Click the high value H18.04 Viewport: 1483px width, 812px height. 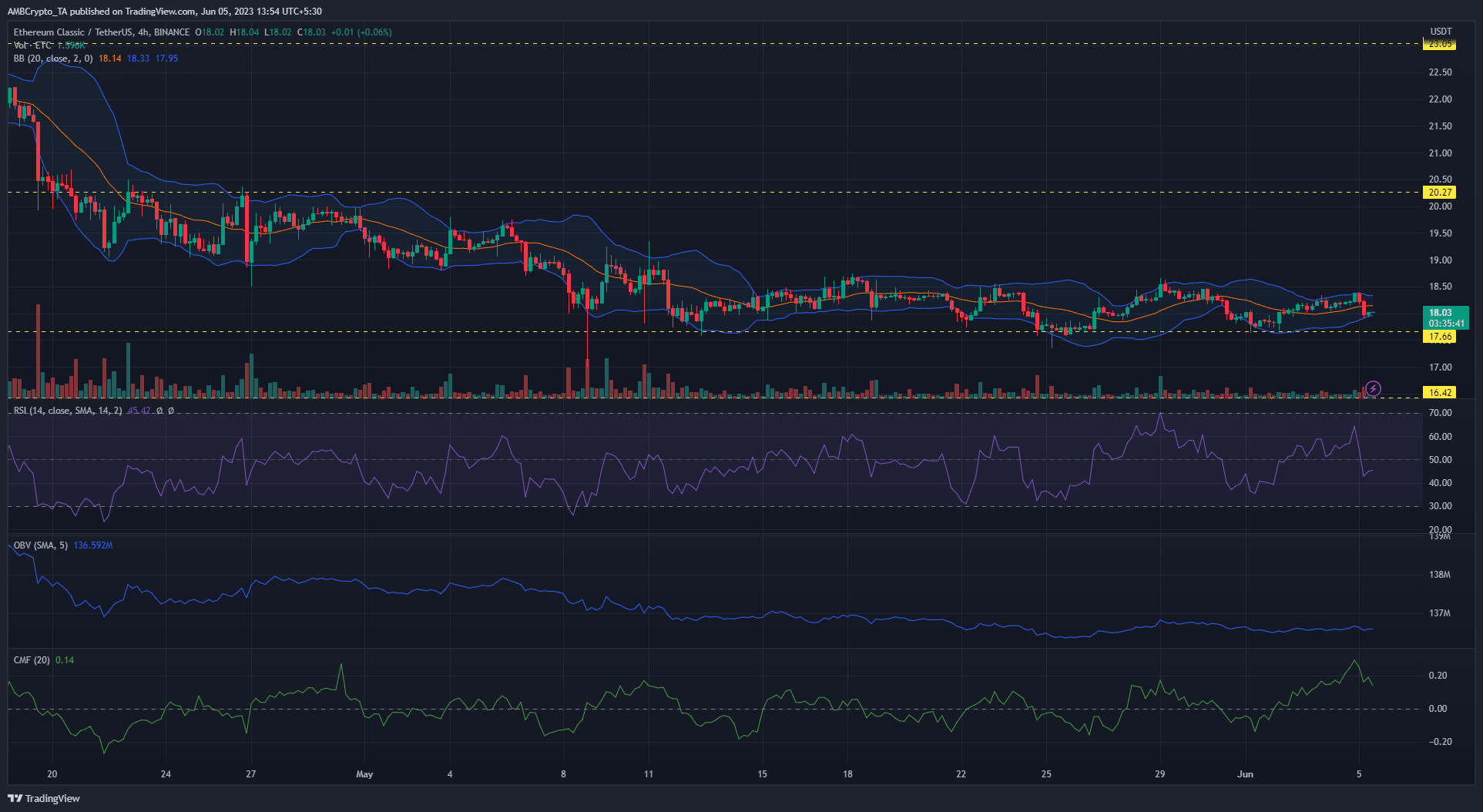click(x=244, y=32)
